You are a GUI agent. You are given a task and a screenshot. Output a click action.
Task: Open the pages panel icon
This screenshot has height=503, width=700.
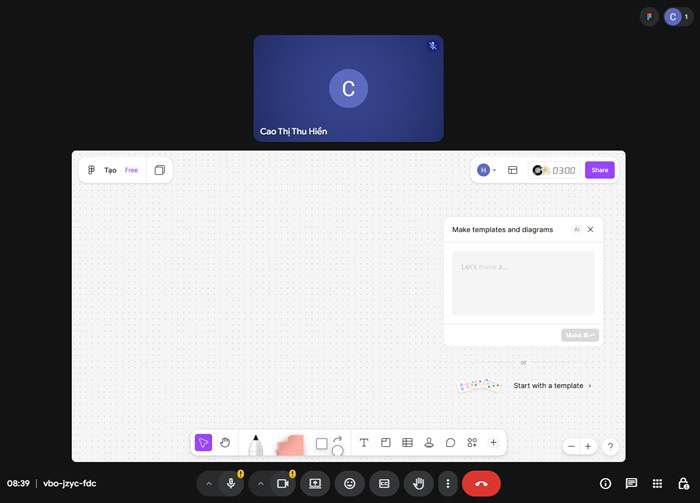159,170
